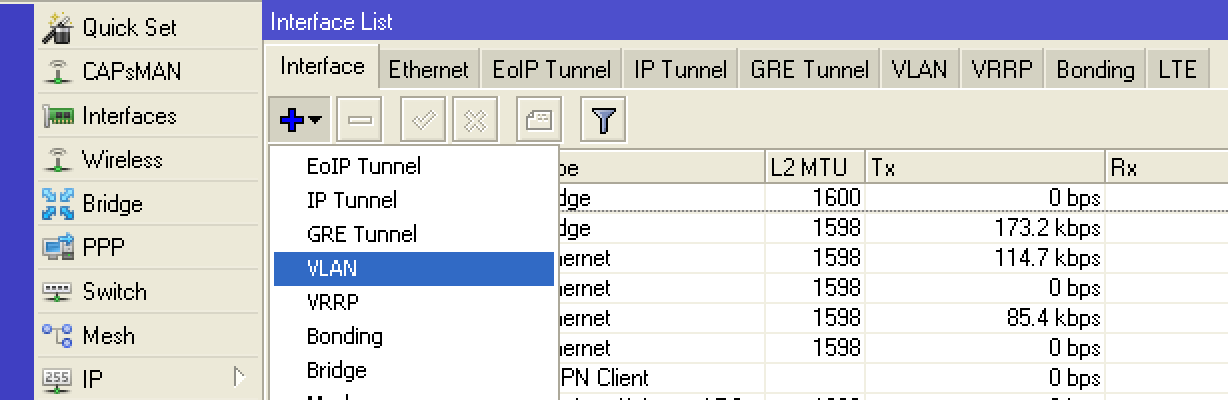Select the 85.4 kbps Tx cell
Screen dimensions: 1228x400
point(986,319)
